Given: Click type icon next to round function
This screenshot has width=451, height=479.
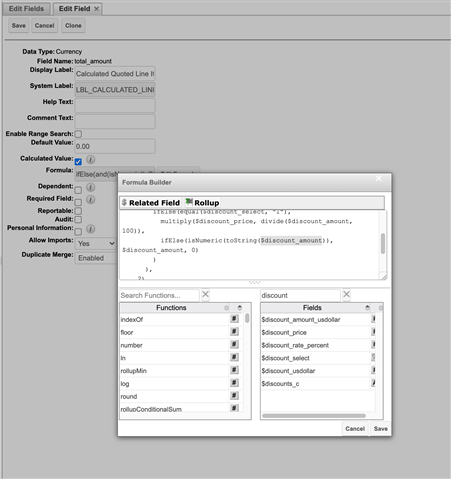Looking at the screenshot, I should coord(234,396).
